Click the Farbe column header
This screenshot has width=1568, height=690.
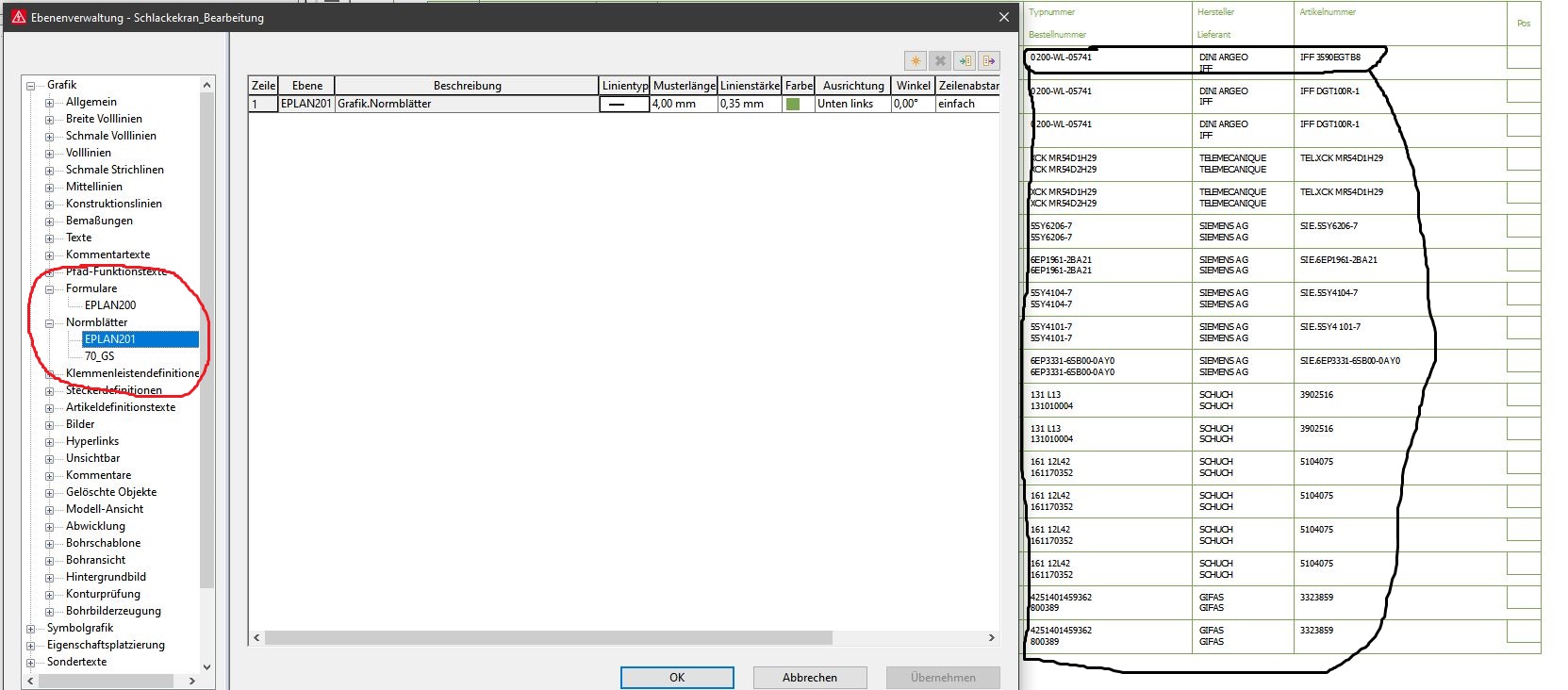(x=799, y=86)
